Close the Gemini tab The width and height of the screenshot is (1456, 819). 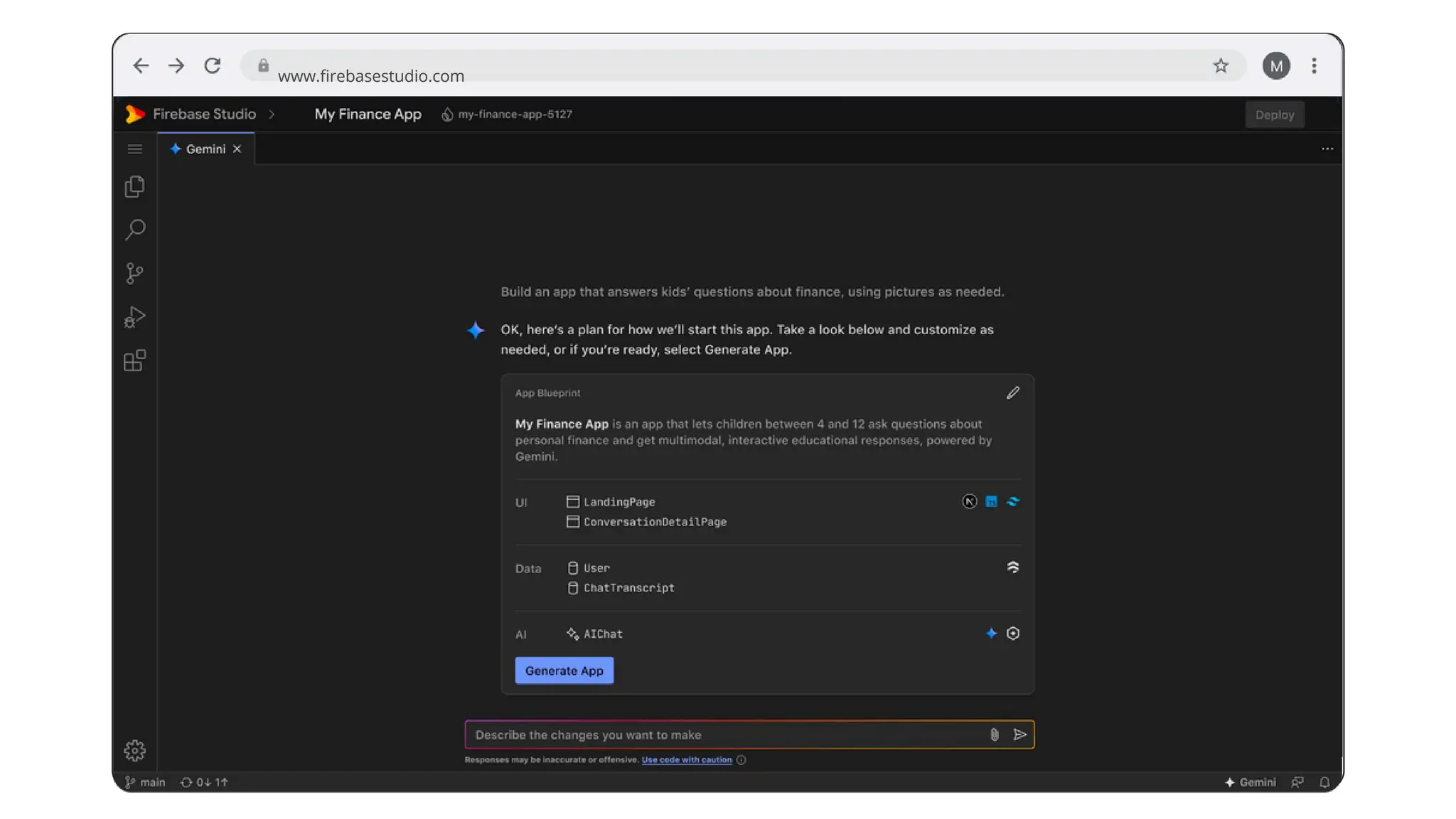[237, 149]
